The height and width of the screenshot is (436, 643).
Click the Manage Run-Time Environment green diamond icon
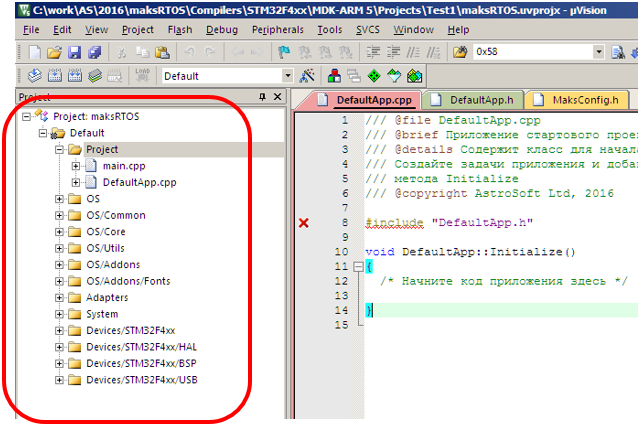pos(374,76)
